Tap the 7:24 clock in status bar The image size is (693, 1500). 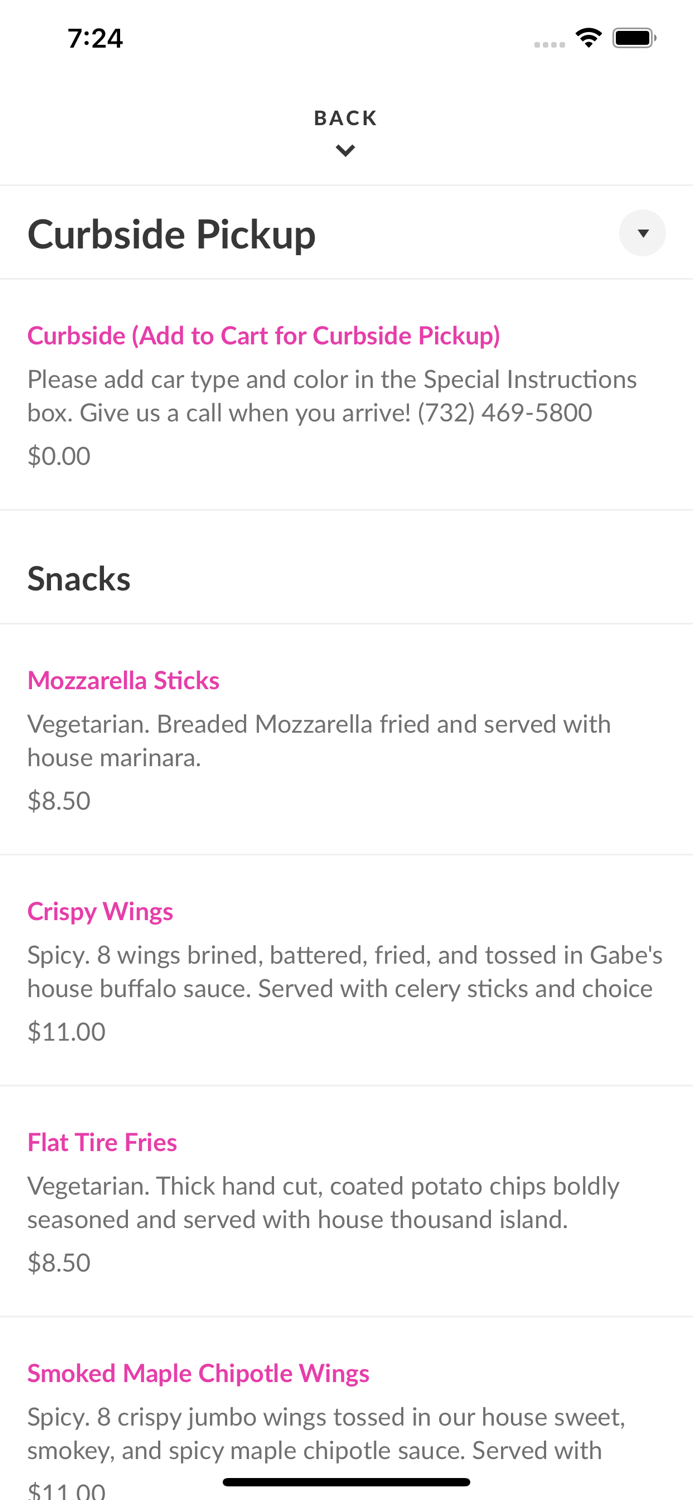pyautogui.click(x=95, y=39)
